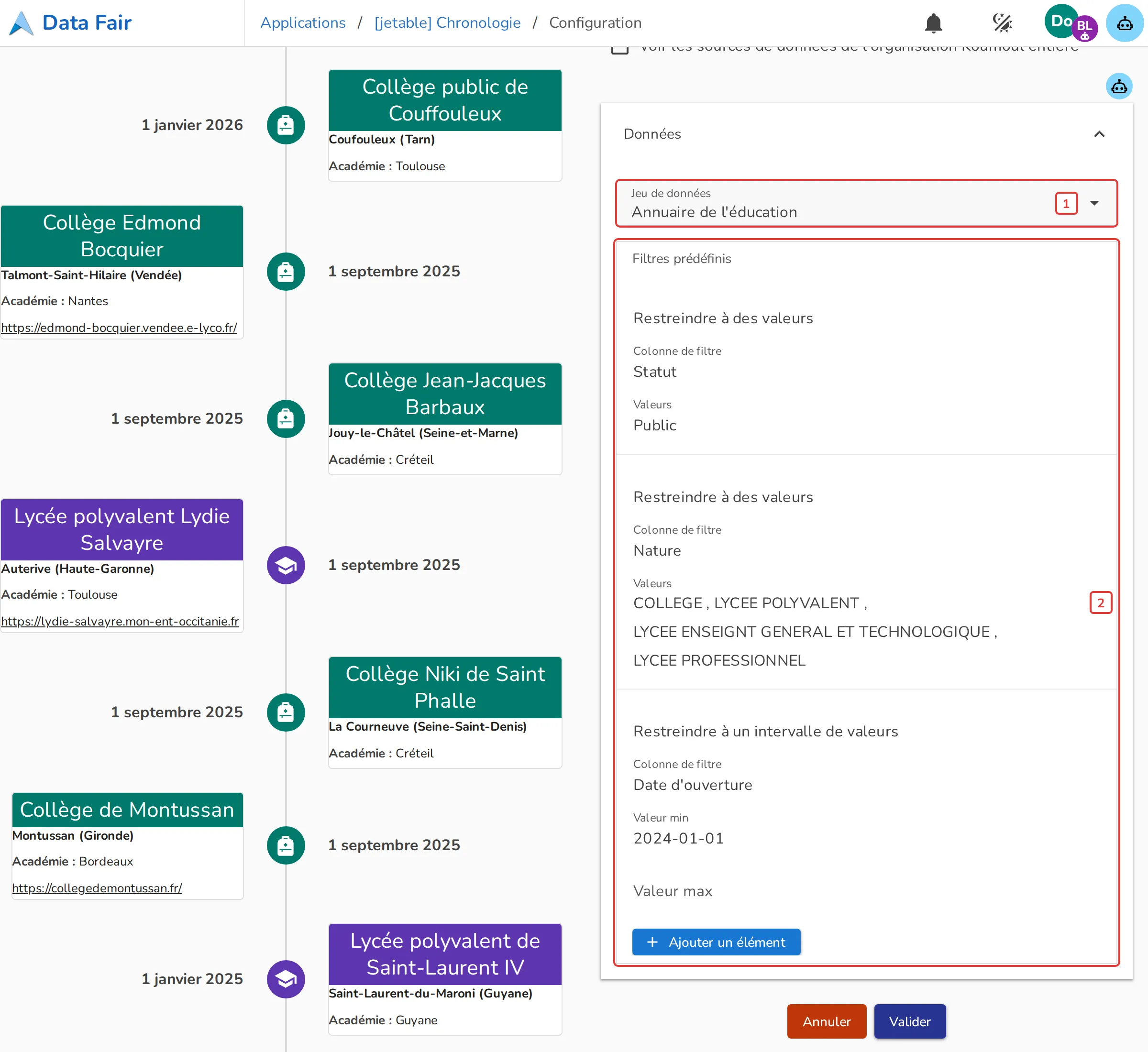The height and width of the screenshot is (1052, 1148).
Task: Click the Annuler button
Action: click(x=826, y=1021)
